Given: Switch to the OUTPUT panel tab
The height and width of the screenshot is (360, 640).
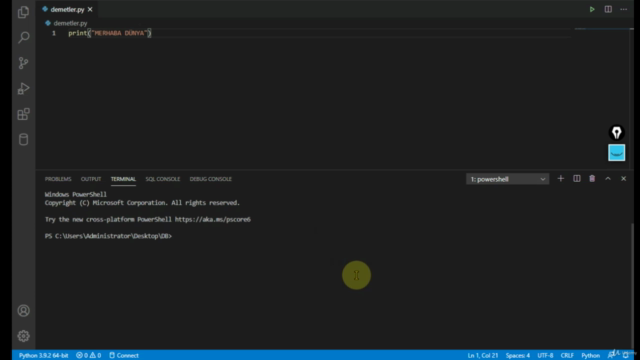Looking at the screenshot, I should coord(91,179).
